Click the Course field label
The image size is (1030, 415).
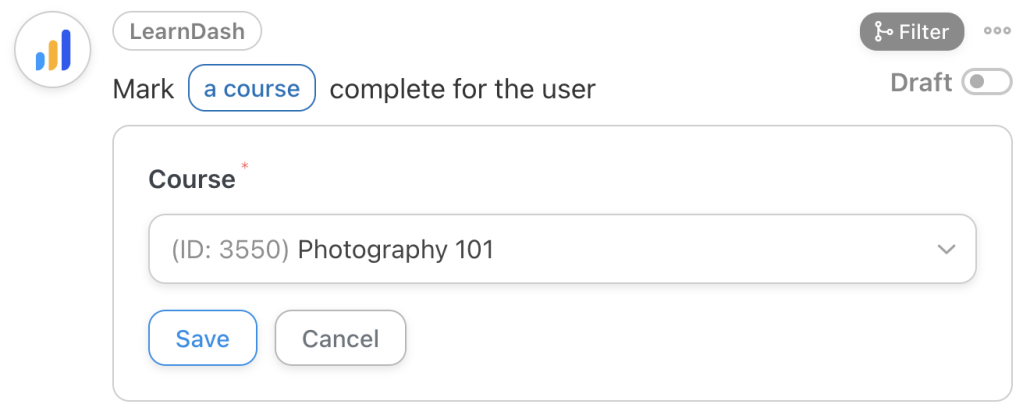191,179
